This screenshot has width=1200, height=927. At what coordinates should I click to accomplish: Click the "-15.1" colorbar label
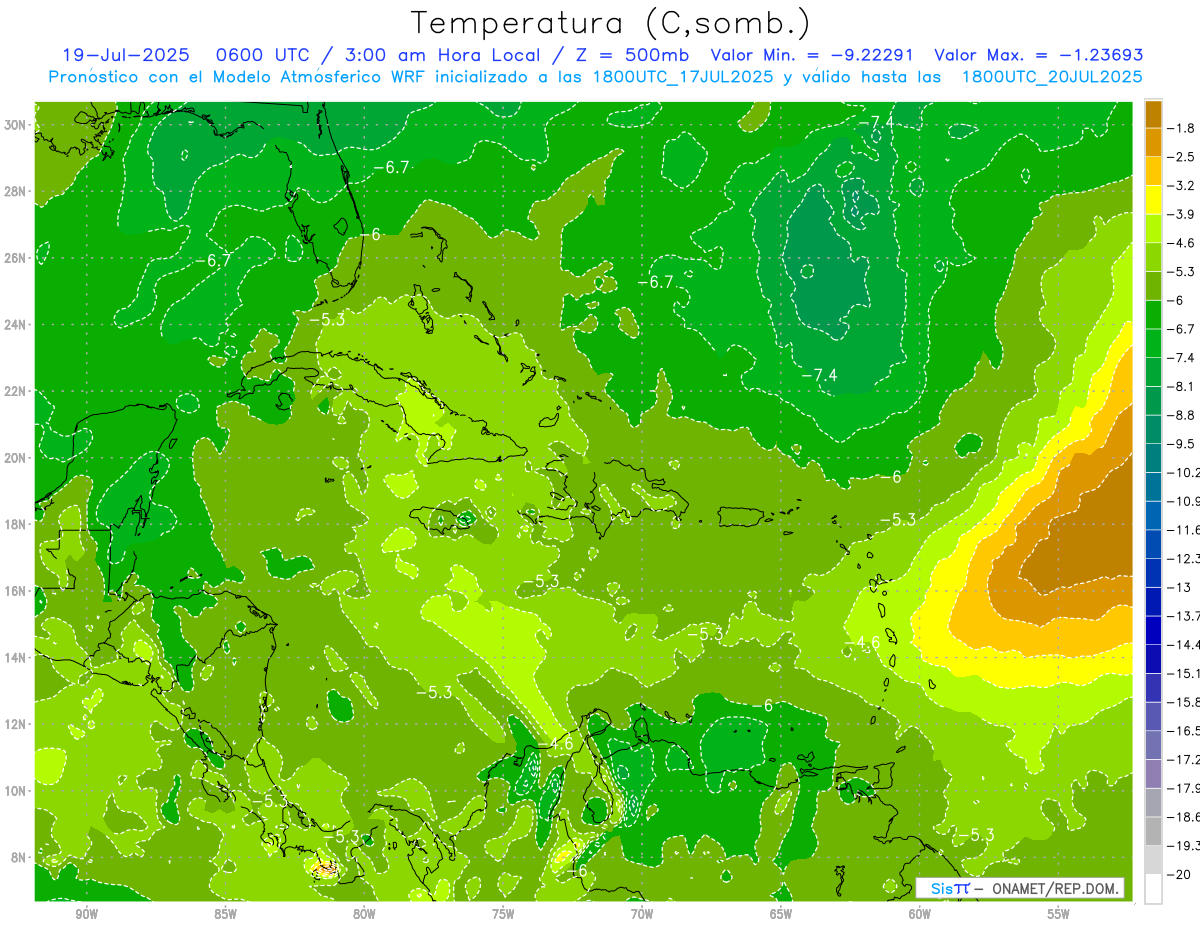[x=1184, y=673]
